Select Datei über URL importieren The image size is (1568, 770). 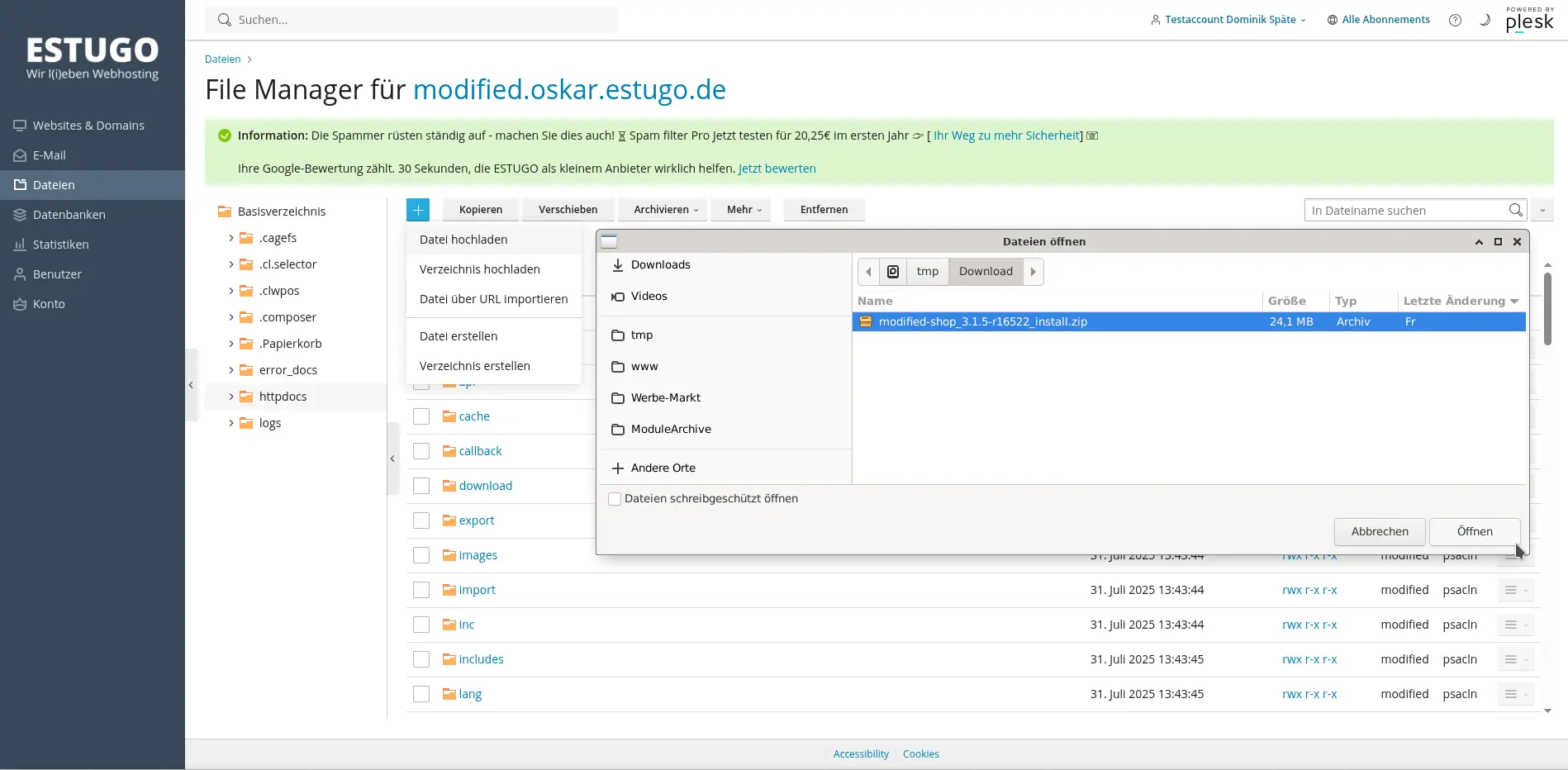click(x=493, y=299)
